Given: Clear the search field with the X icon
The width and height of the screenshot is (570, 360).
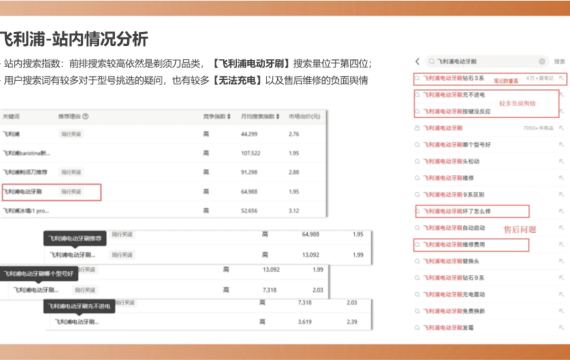Looking at the screenshot, I should (542, 61).
